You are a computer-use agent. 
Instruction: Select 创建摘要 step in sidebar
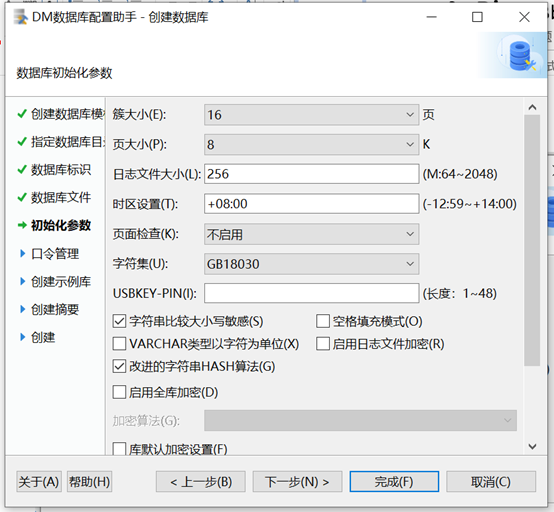pos(55,309)
